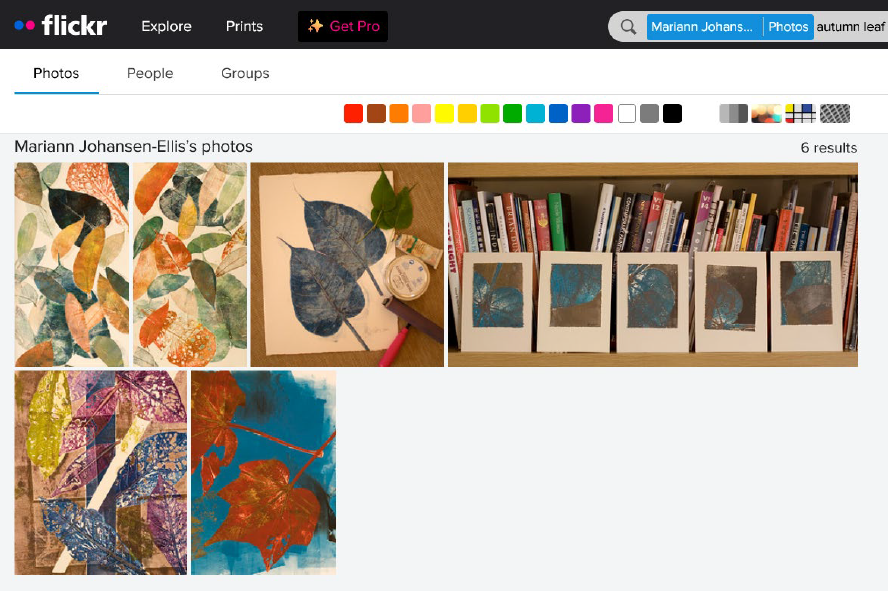The width and height of the screenshot is (888, 591).
Task: Click the search magnifier icon
Action: (x=628, y=27)
